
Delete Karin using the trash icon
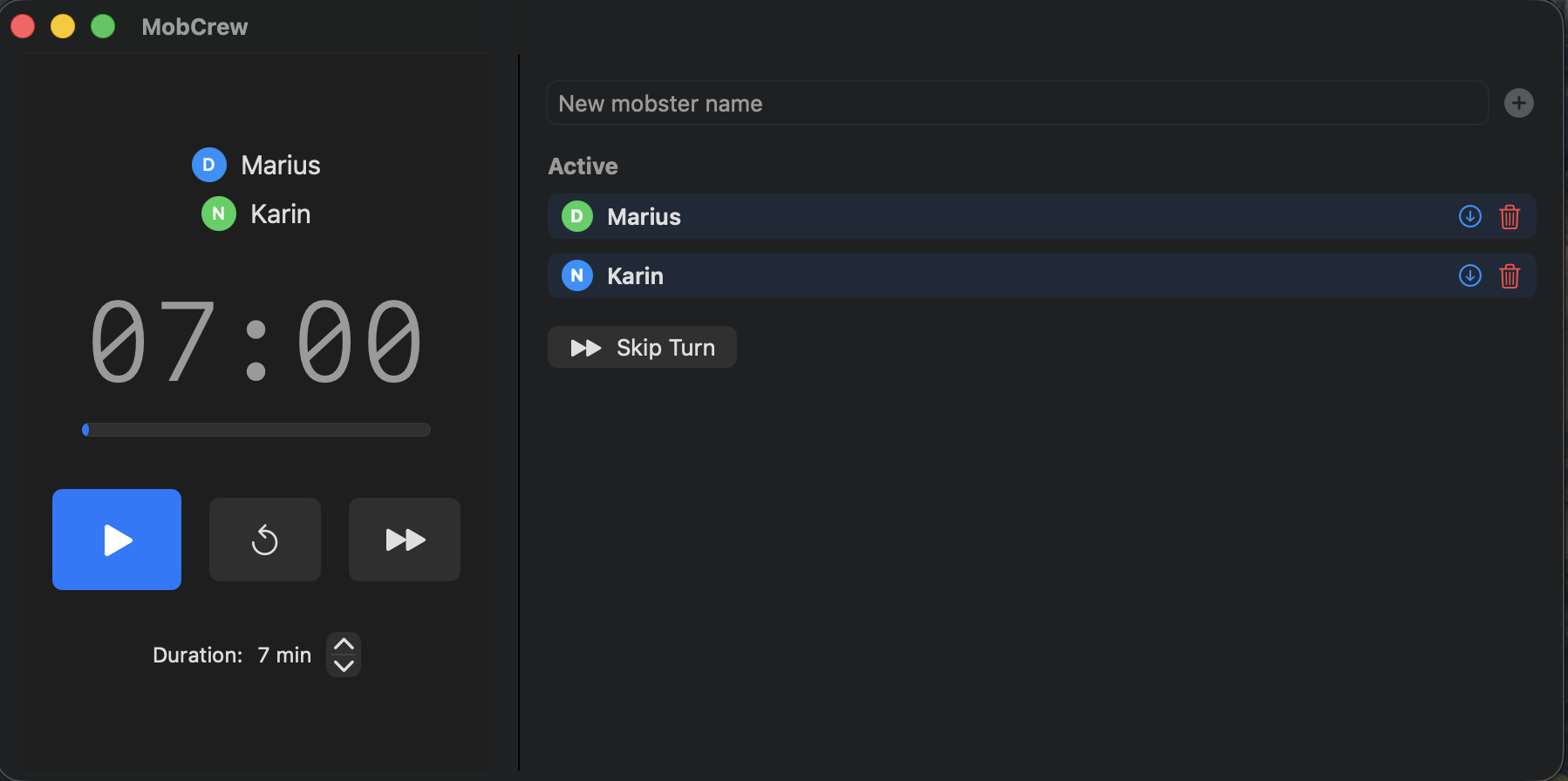pos(1510,275)
